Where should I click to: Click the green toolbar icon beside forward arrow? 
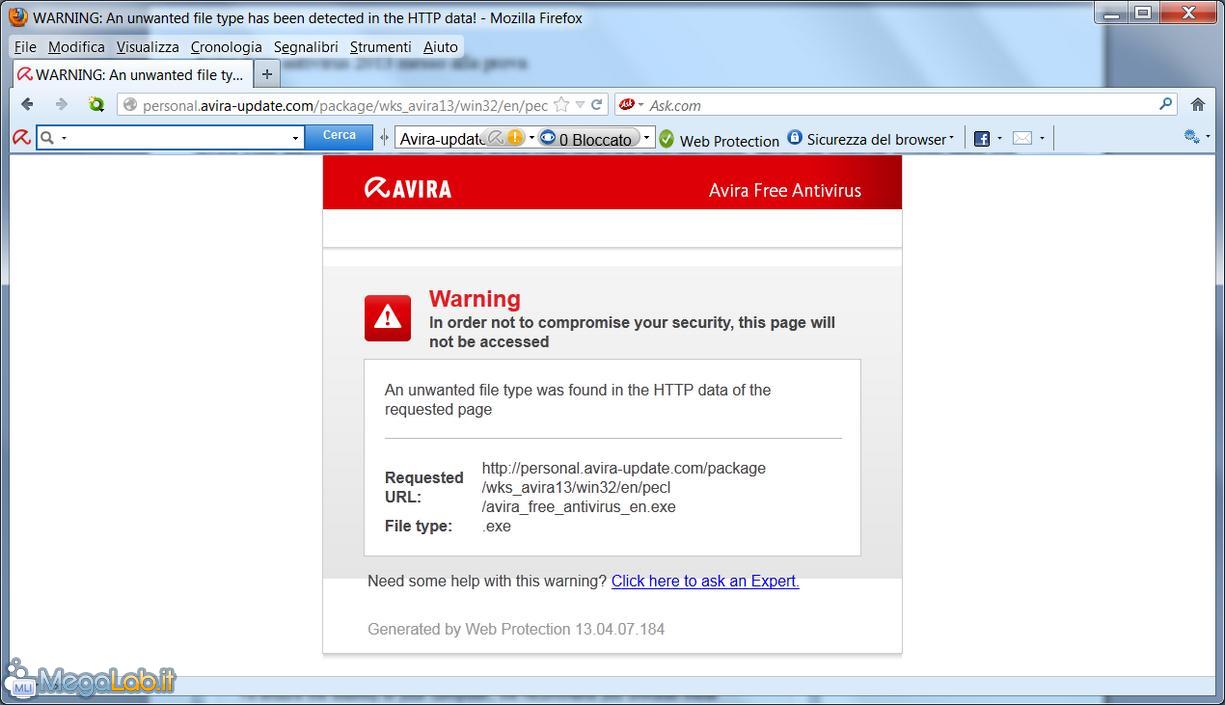click(x=96, y=104)
